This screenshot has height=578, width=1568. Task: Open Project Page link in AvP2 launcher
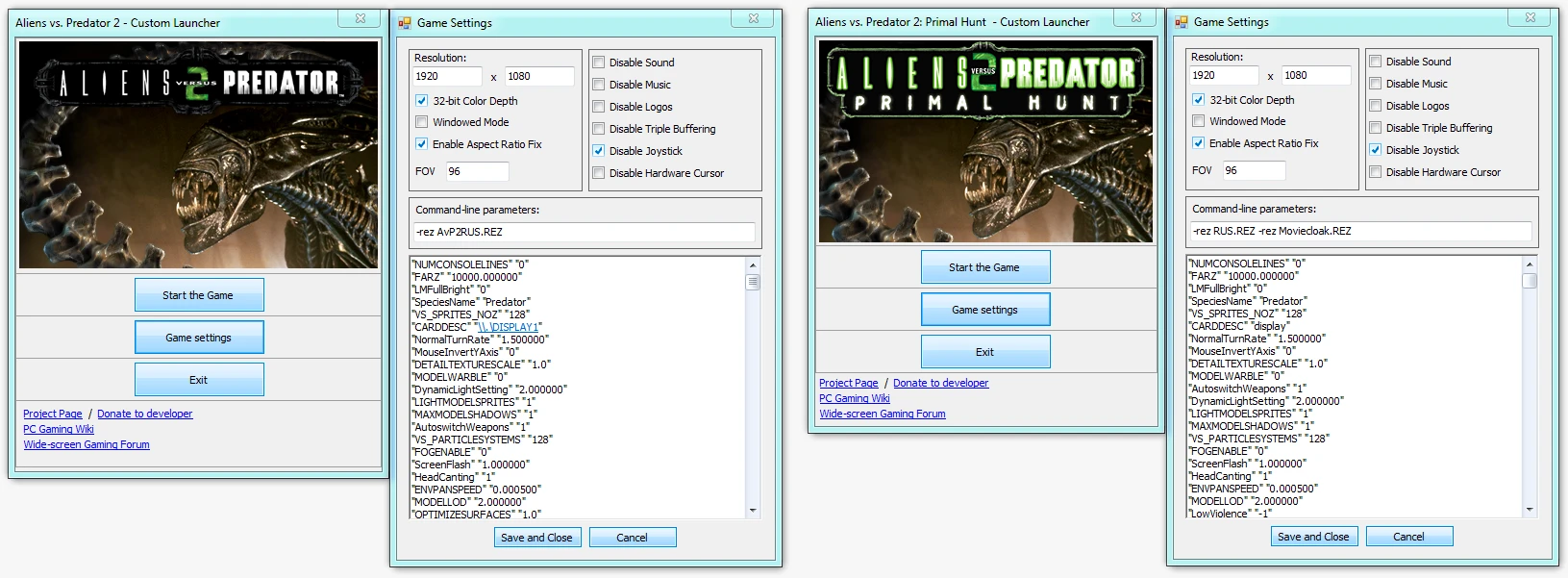pos(53,414)
